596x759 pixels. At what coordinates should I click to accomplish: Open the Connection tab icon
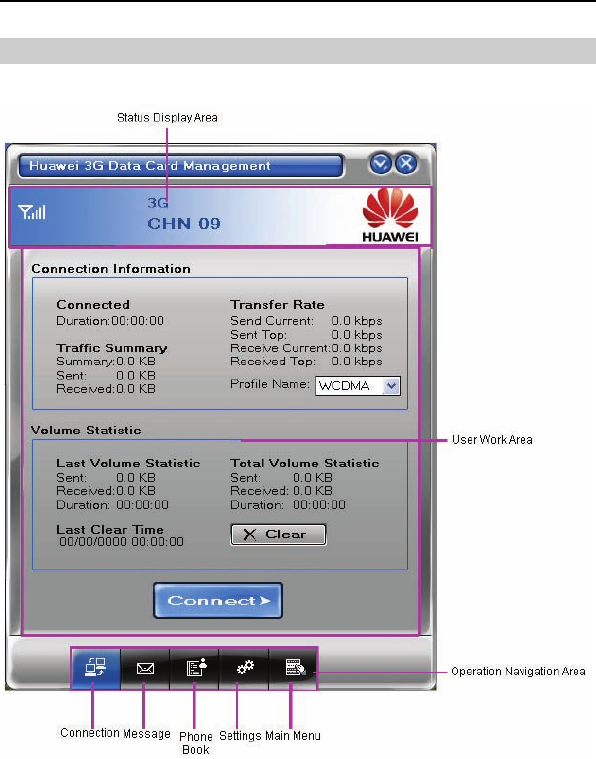point(96,668)
